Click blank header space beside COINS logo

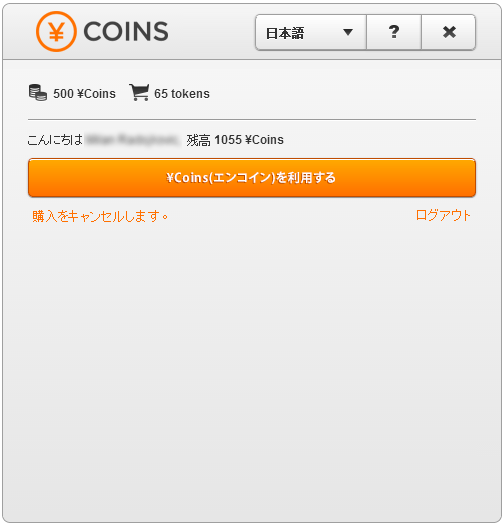point(211,32)
